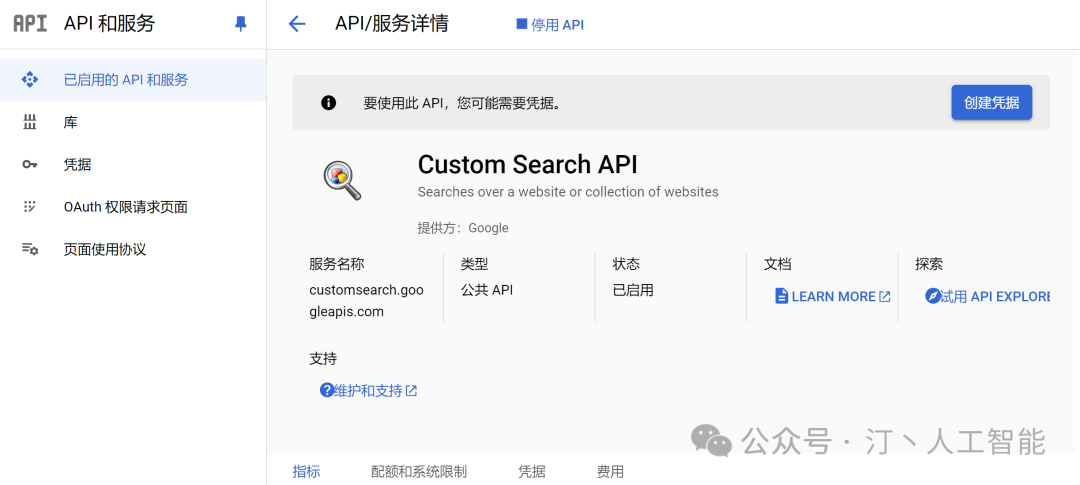Screen dimensions: 1080x485
Task: Open 已启用的 API 和服务 in sidebar
Action: pos(133,80)
